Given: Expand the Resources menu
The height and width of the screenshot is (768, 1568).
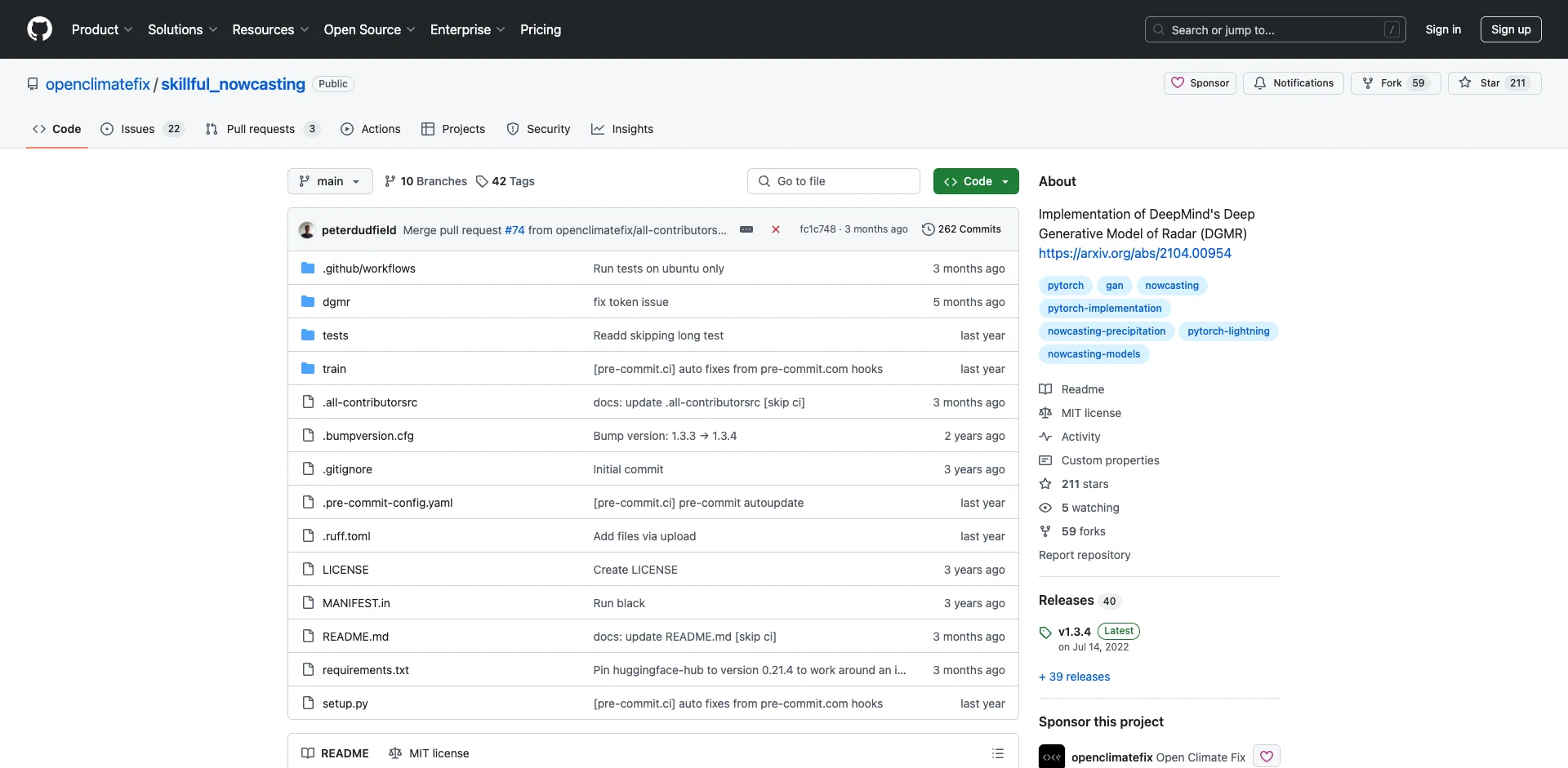Looking at the screenshot, I should 270,29.
